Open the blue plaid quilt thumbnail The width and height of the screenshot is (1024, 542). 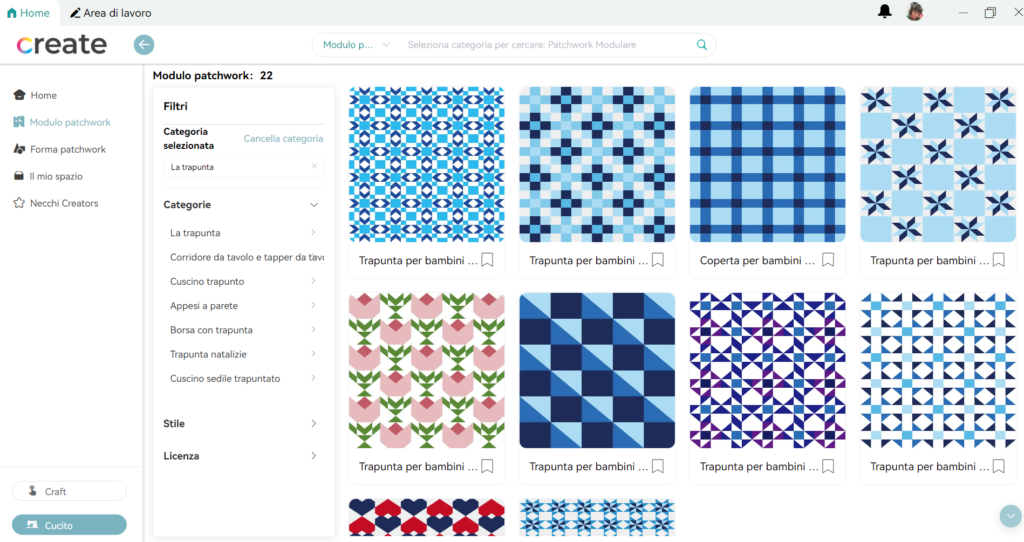coord(767,164)
